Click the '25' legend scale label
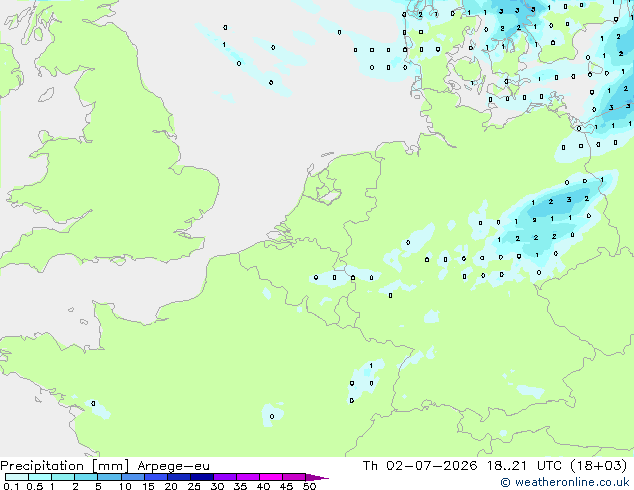Screen dimensions: 634x490 (x=194, y=486)
